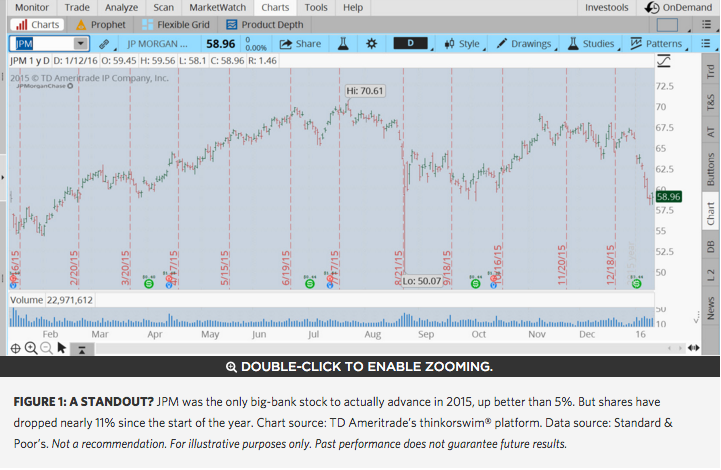
Task: Open the chart grid layout selector
Action: coord(668,25)
